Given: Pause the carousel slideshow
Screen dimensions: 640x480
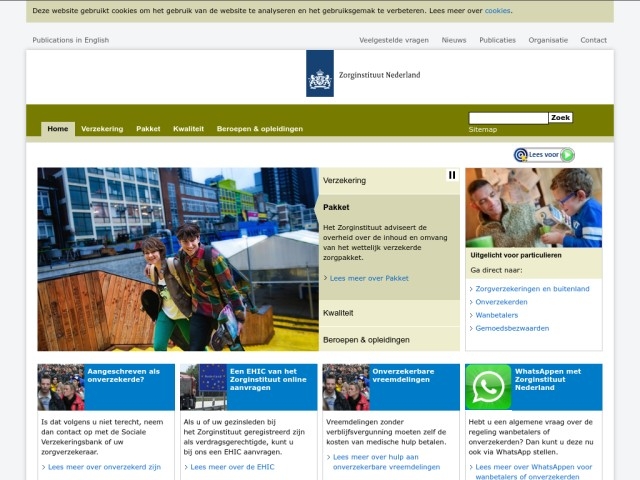Looking at the screenshot, I should [452, 175].
